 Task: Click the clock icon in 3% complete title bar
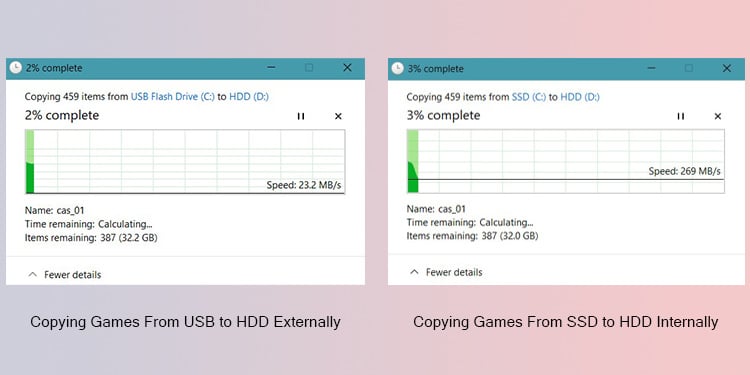click(x=397, y=68)
